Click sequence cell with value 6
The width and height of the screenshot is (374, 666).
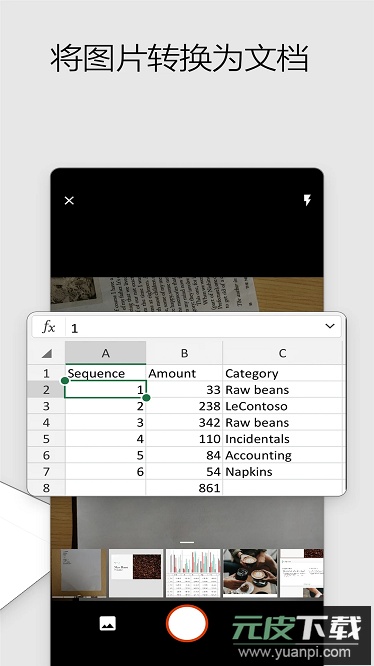click(106, 471)
